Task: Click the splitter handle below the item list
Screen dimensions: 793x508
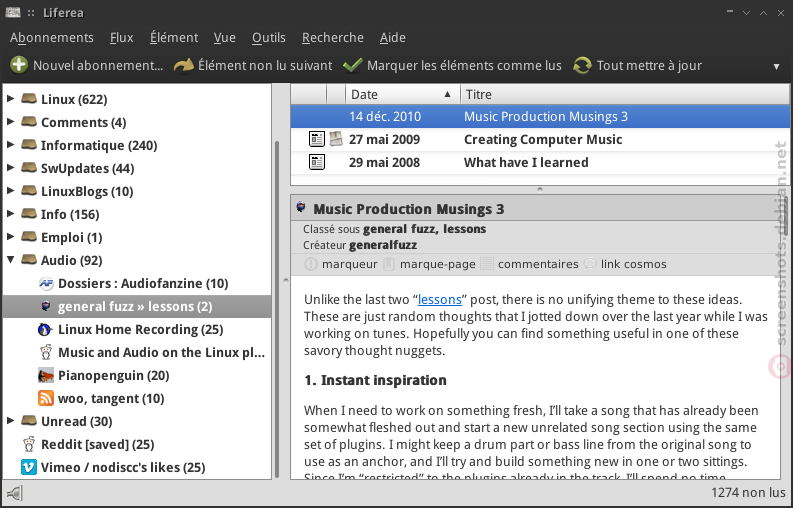Action: click(540, 190)
